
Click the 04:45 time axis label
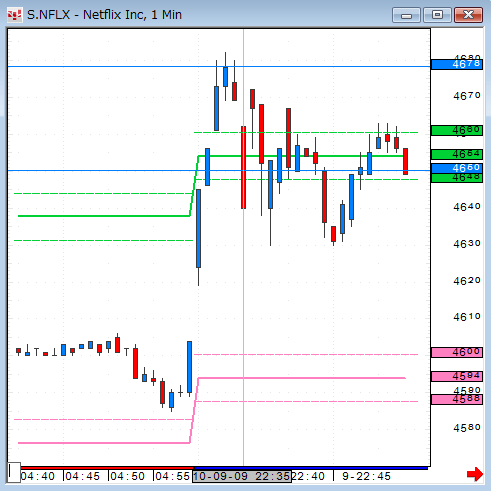83,476
